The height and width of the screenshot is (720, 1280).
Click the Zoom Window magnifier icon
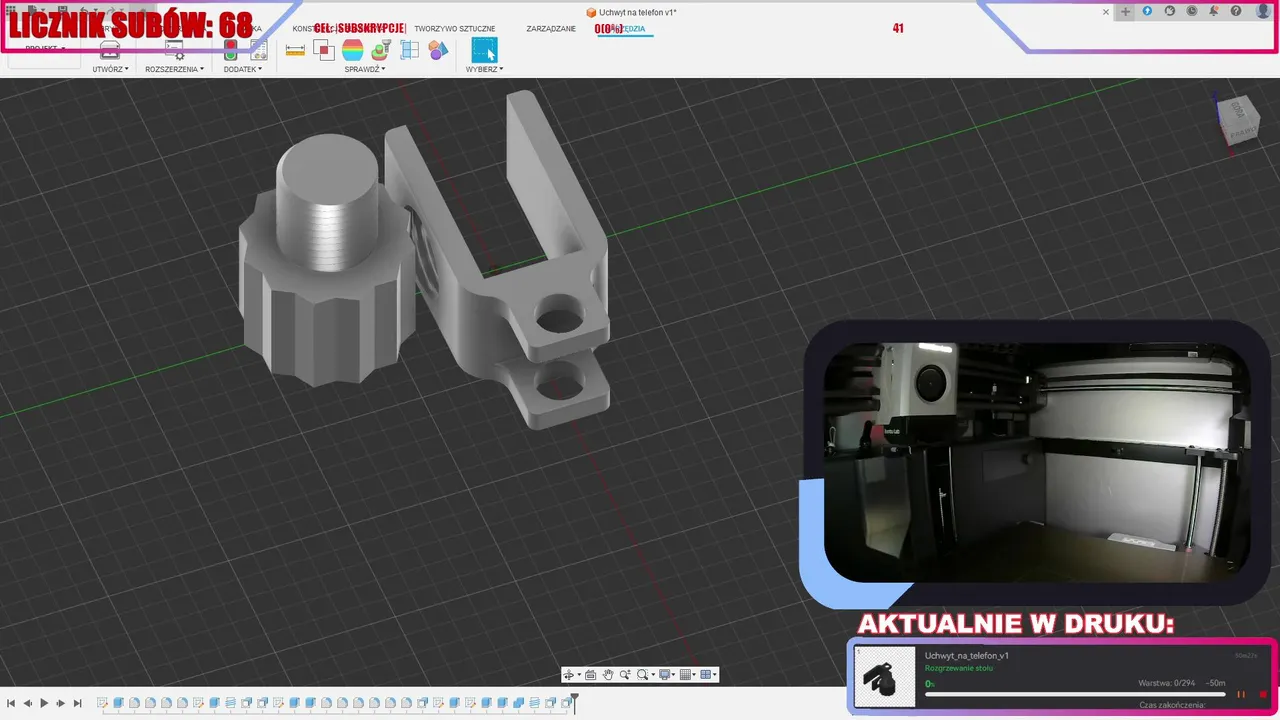(643, 675)
